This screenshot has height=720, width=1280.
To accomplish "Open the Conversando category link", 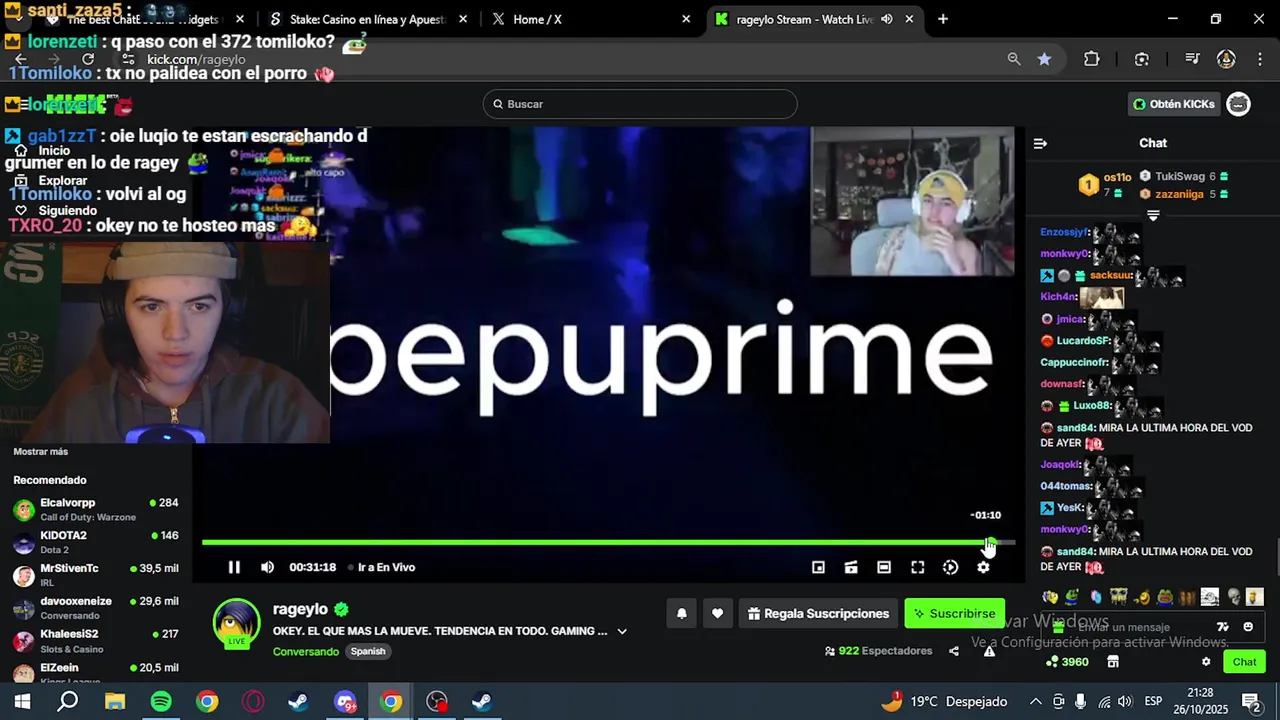I will tap(306, 651).
